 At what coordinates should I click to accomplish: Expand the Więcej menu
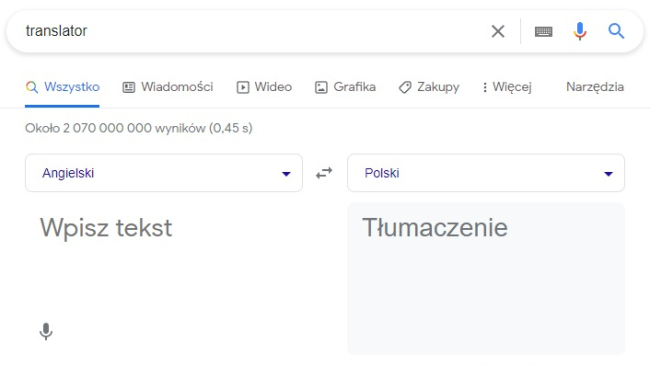507,87
